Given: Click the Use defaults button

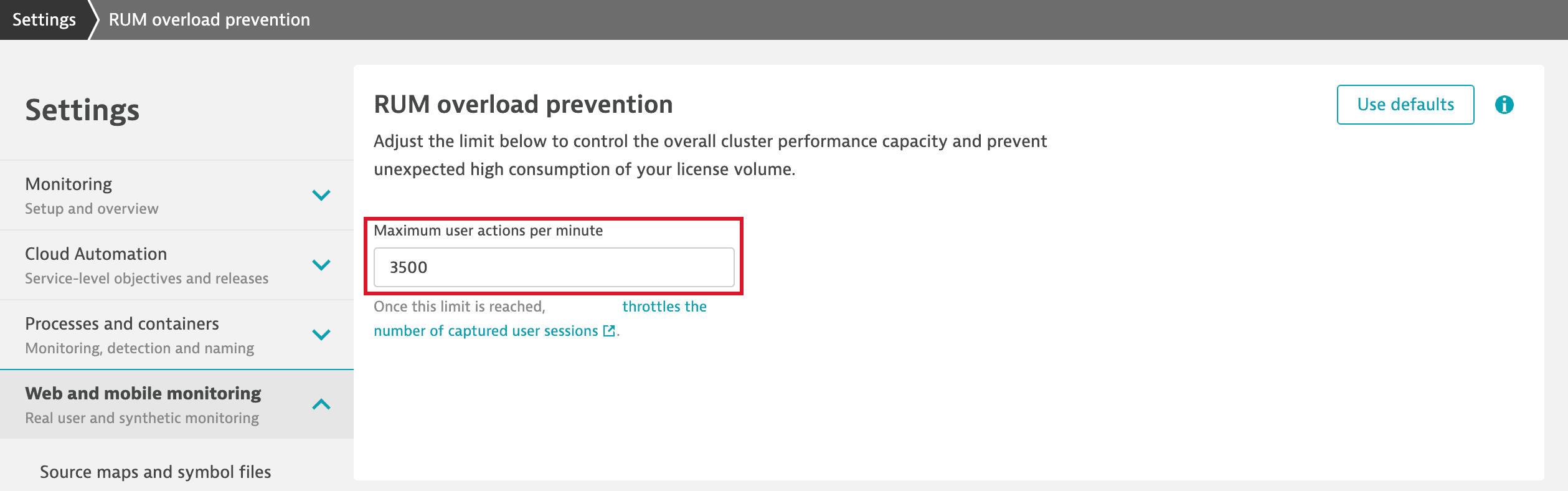Looking at the screenshot, I should 1405,105.
